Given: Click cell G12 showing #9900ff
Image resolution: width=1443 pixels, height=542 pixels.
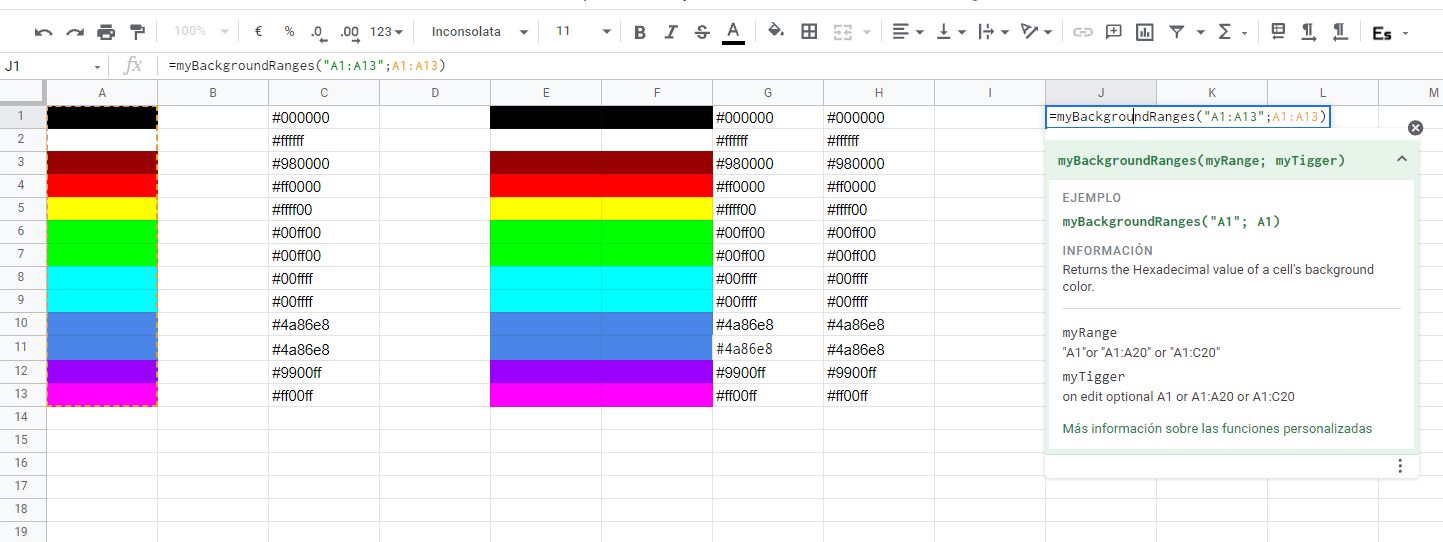Looking at the screenshot, I should point(768,372).
